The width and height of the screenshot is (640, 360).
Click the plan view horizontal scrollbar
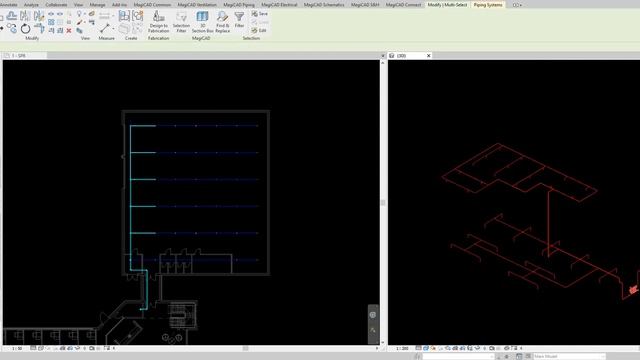[x=245, y=349]
